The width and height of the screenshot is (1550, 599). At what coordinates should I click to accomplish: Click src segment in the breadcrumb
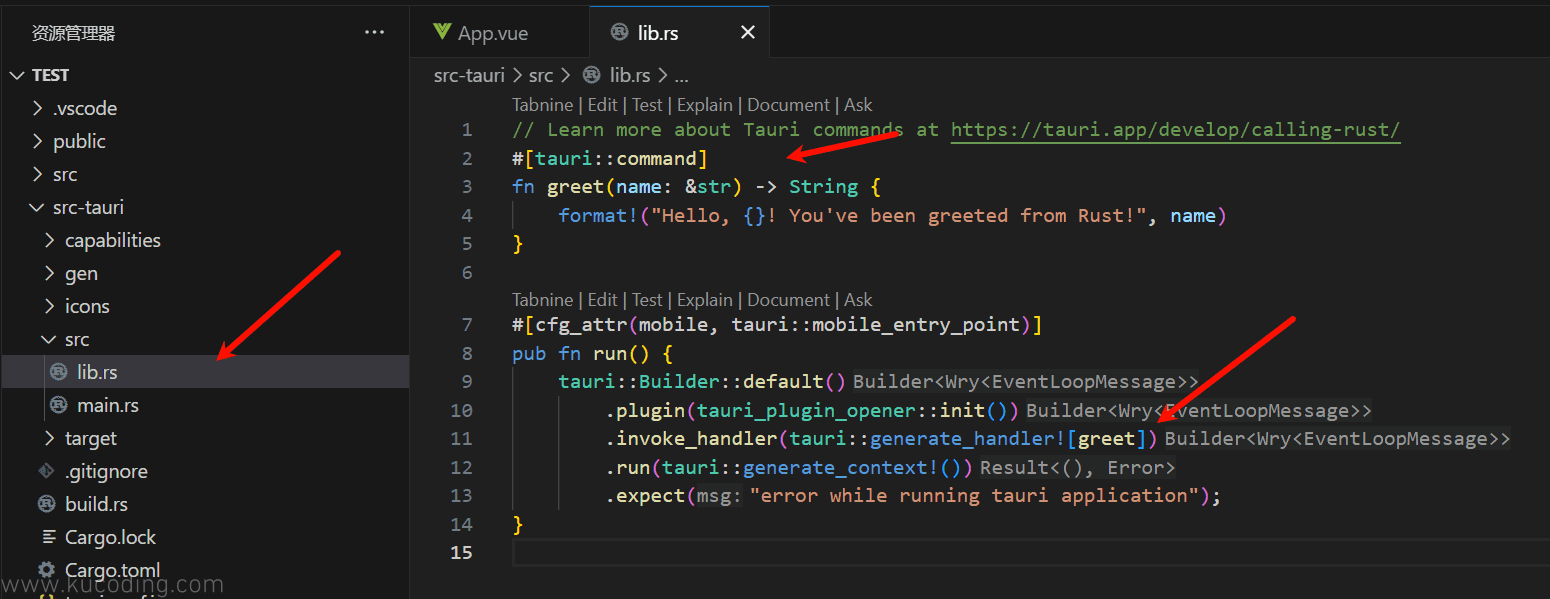pyautogui.click(x=541, y=75)
